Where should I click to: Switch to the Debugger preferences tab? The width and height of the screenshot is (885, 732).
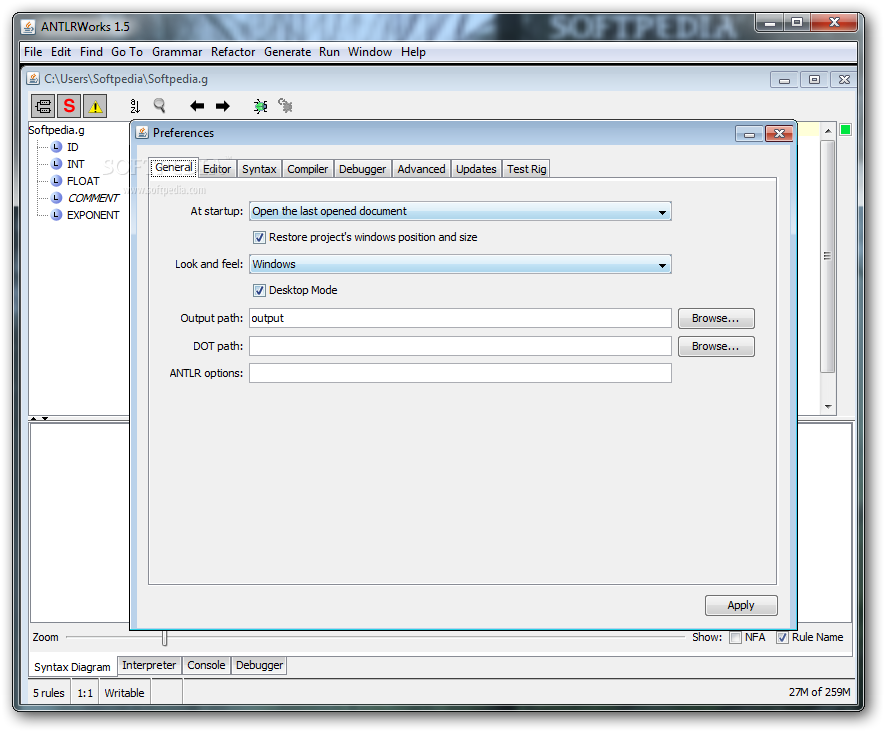point(362,169)
